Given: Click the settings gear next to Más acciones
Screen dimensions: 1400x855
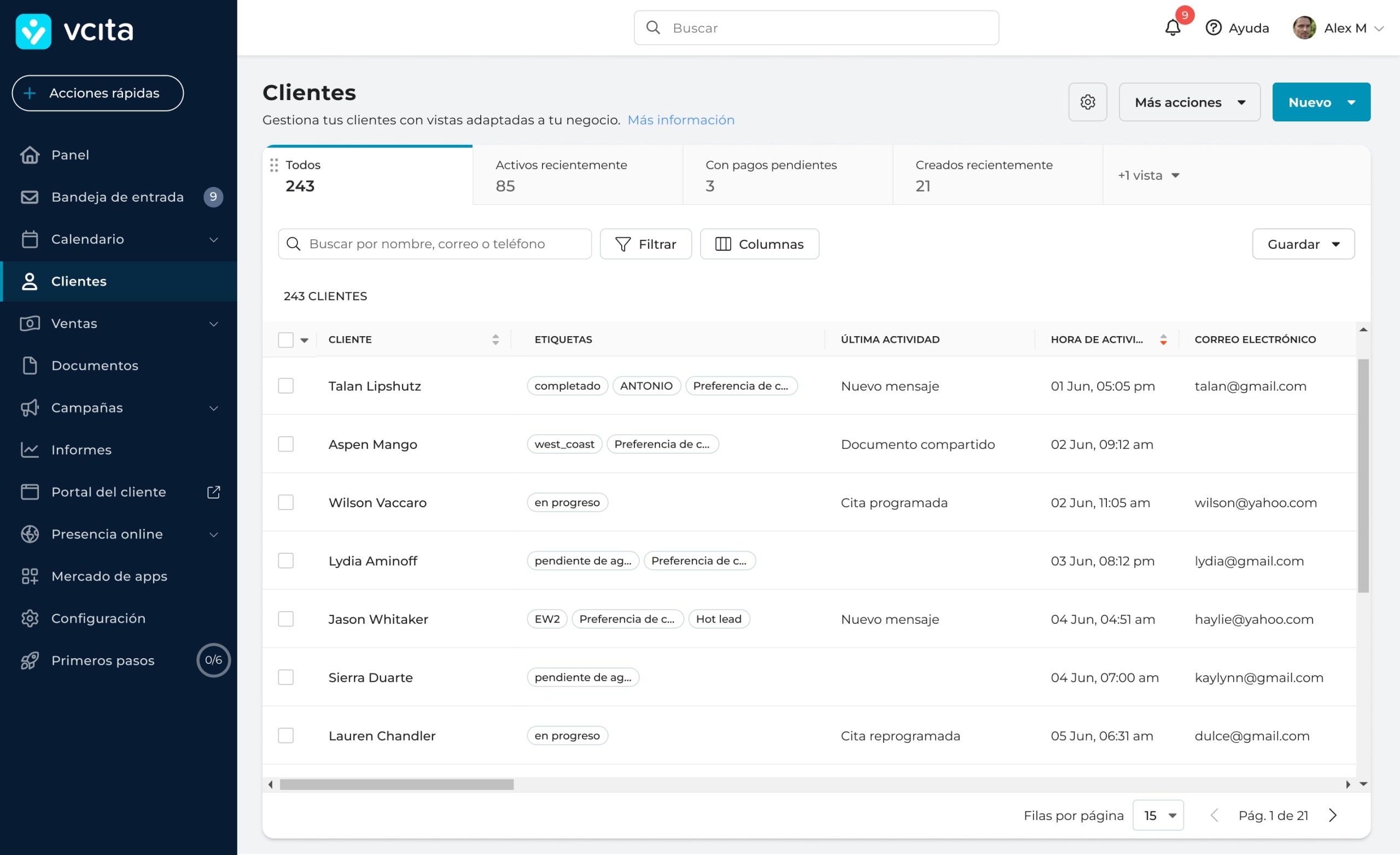Looking at the screenshot, I should 1087,102.
